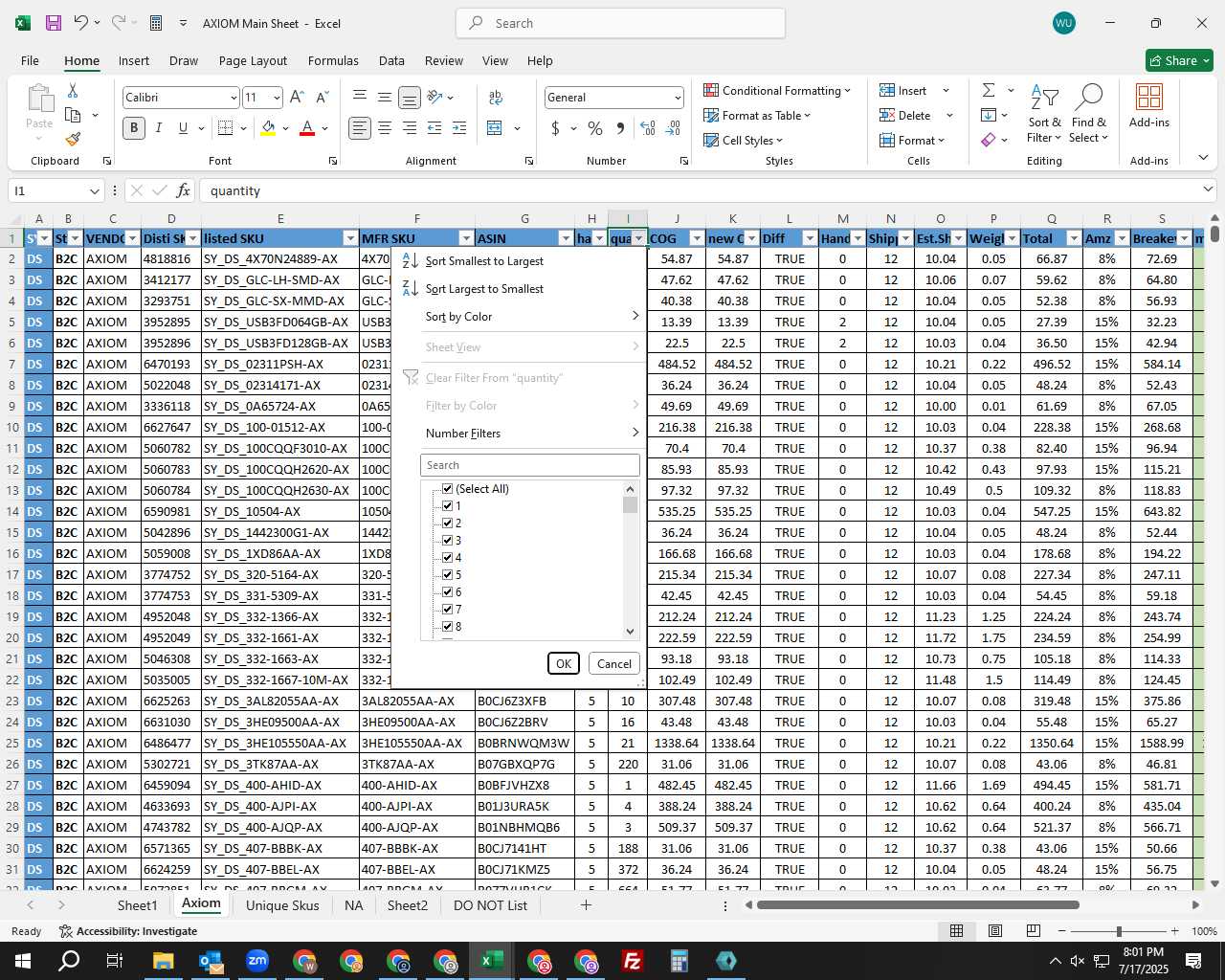Image resolution: width=1225 pixels, height=980 pixels.
Task: Click Cancel in the filter menu
Action: tap(614, 663)
